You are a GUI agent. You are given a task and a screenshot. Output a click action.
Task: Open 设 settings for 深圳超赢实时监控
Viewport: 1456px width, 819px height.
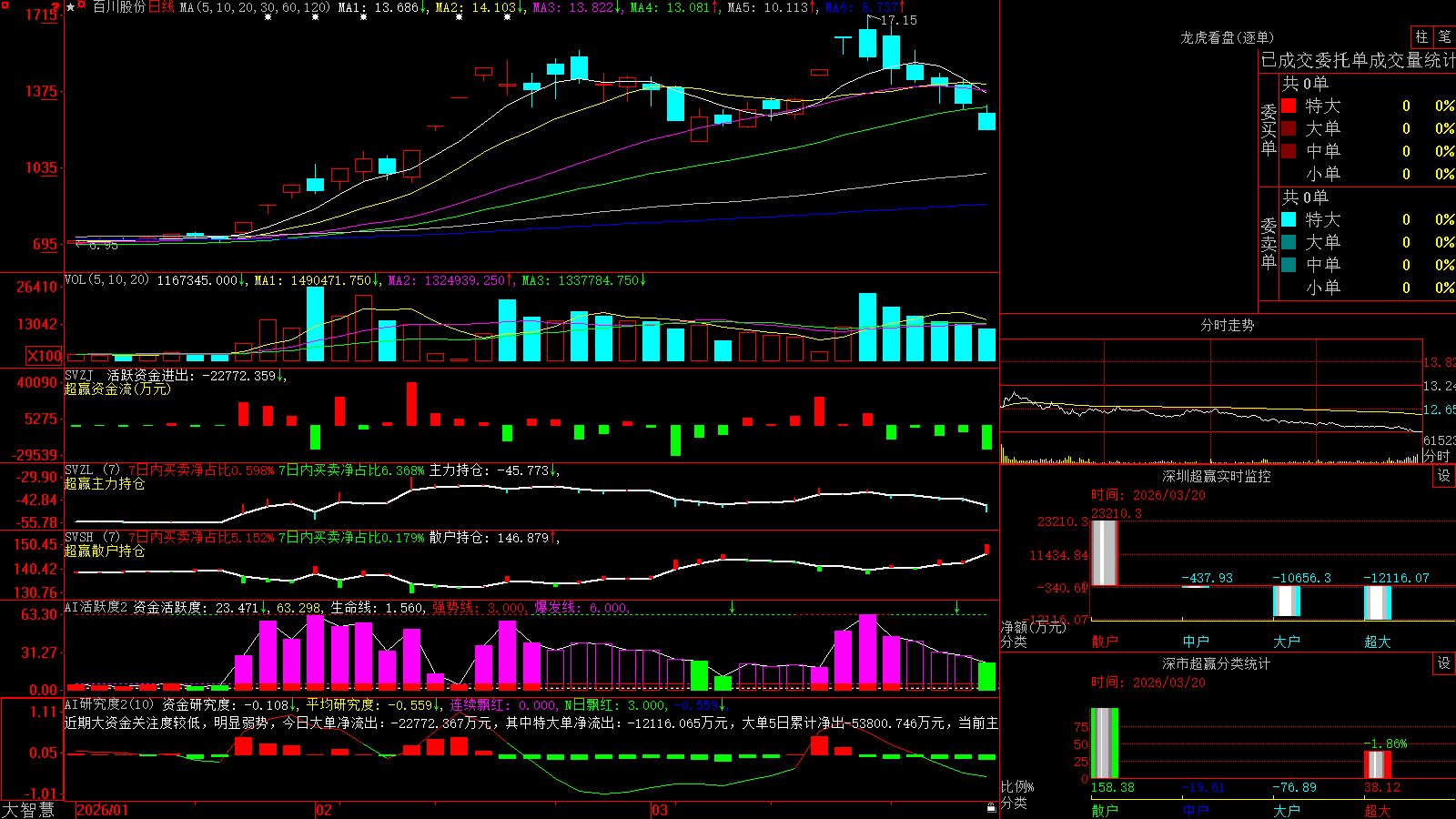[1444, 476]
